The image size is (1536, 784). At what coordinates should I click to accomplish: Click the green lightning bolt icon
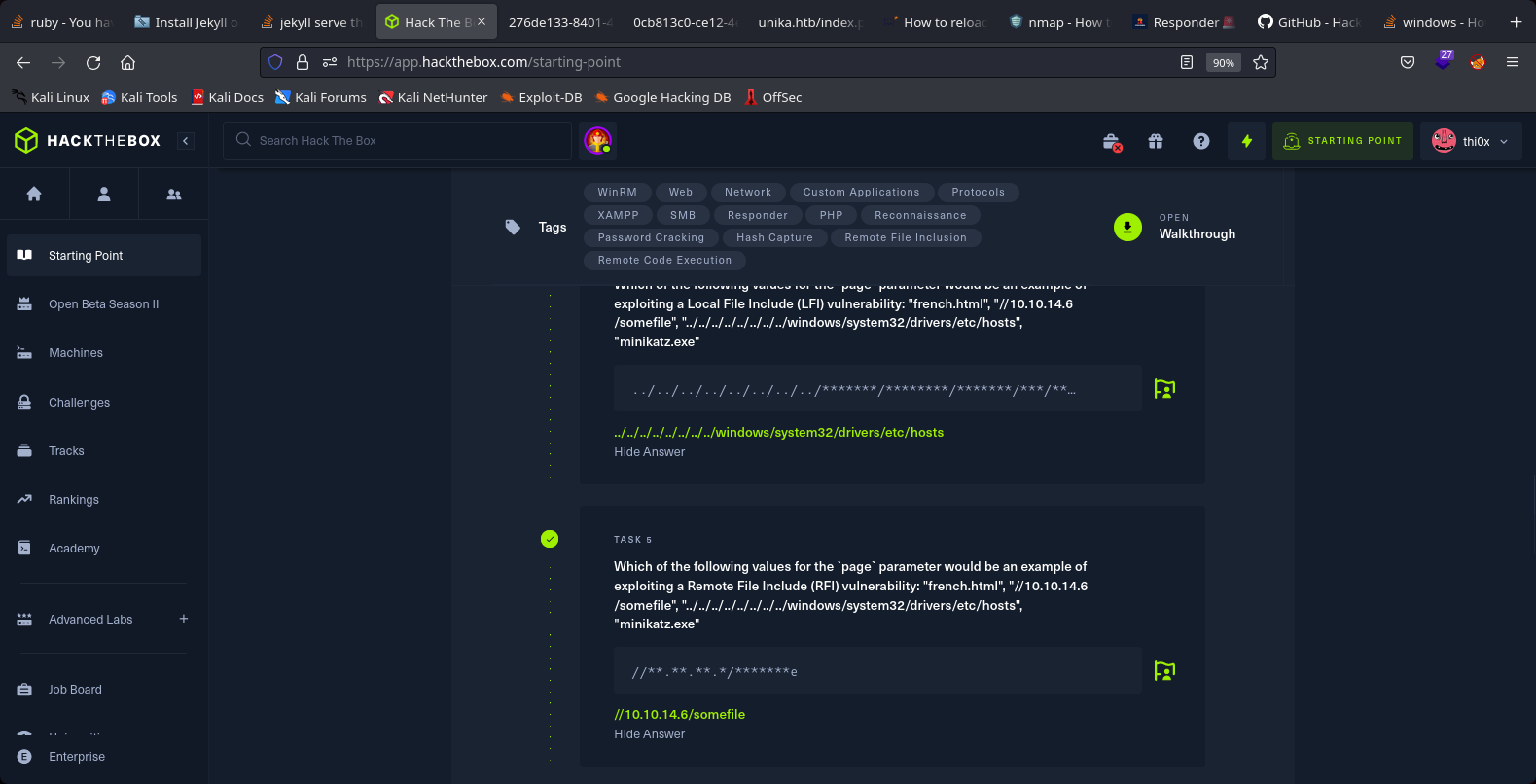pyautogui.click(x=1246, y=141)
